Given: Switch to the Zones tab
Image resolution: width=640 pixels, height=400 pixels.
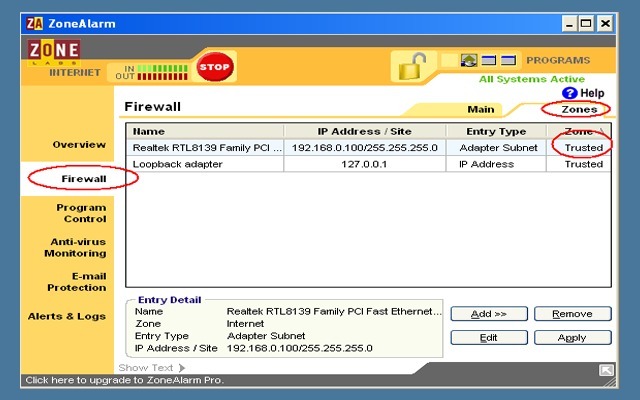Looking at the screenshot, I should [x=579, y=109].
